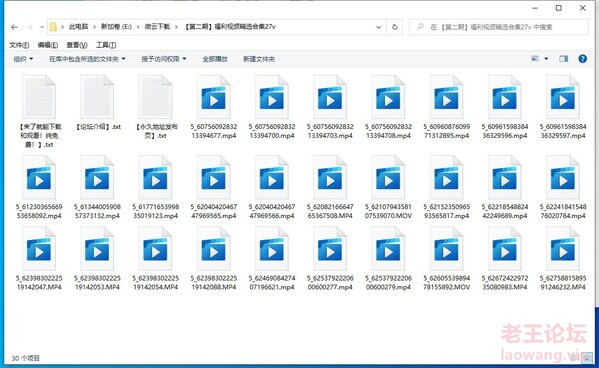Select video file ending 07196621.mp4
The image size is (599, 368).
click(x=272, y=259)
